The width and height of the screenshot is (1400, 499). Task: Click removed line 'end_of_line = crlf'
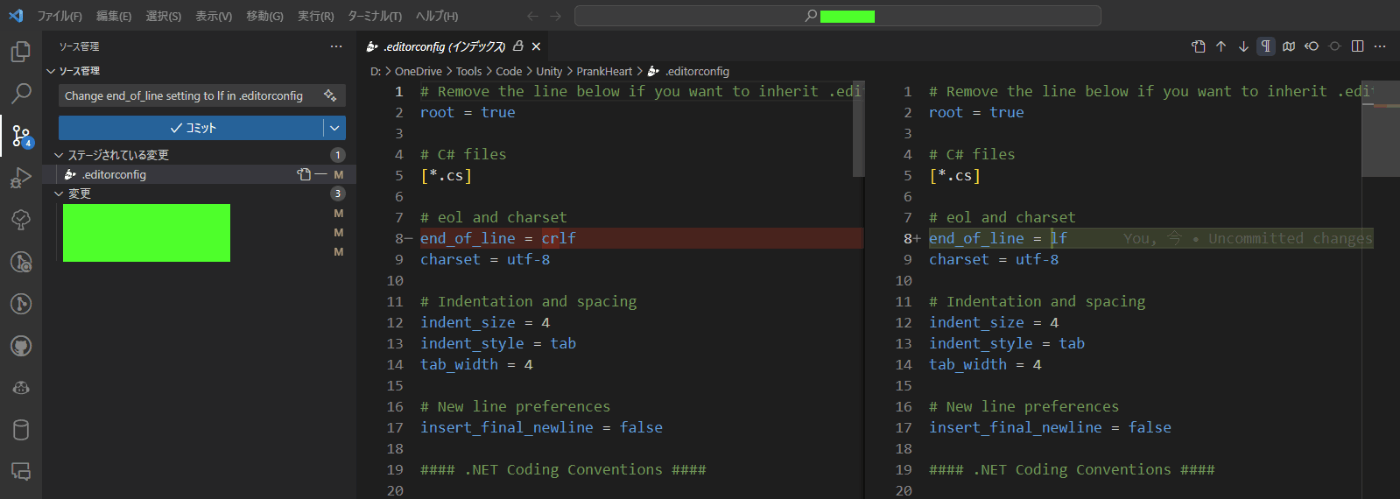(498, 238)
